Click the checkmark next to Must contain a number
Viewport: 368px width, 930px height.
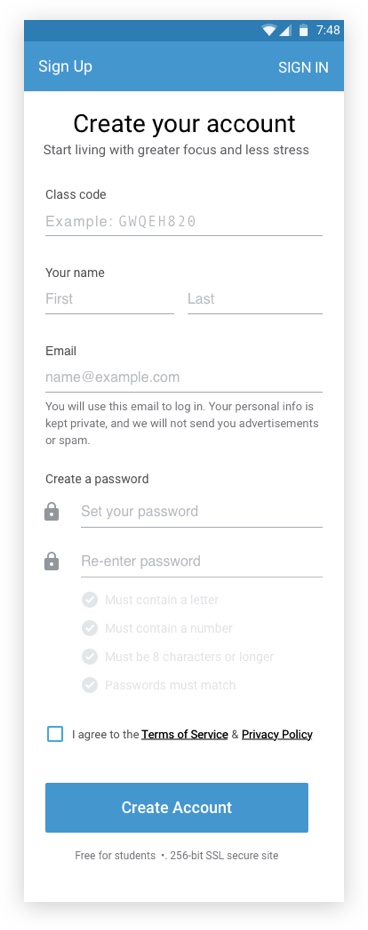click(90, 628)
